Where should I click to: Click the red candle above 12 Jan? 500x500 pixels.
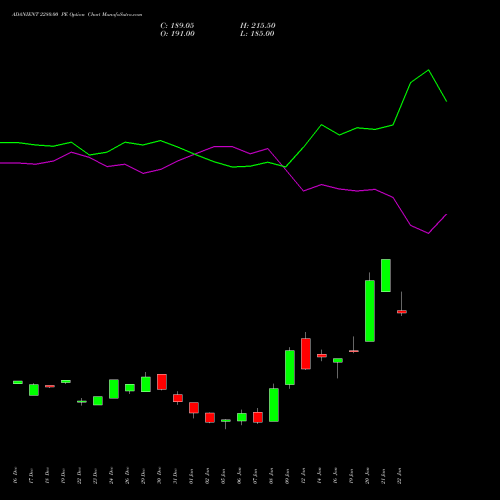tap(306, 354)
